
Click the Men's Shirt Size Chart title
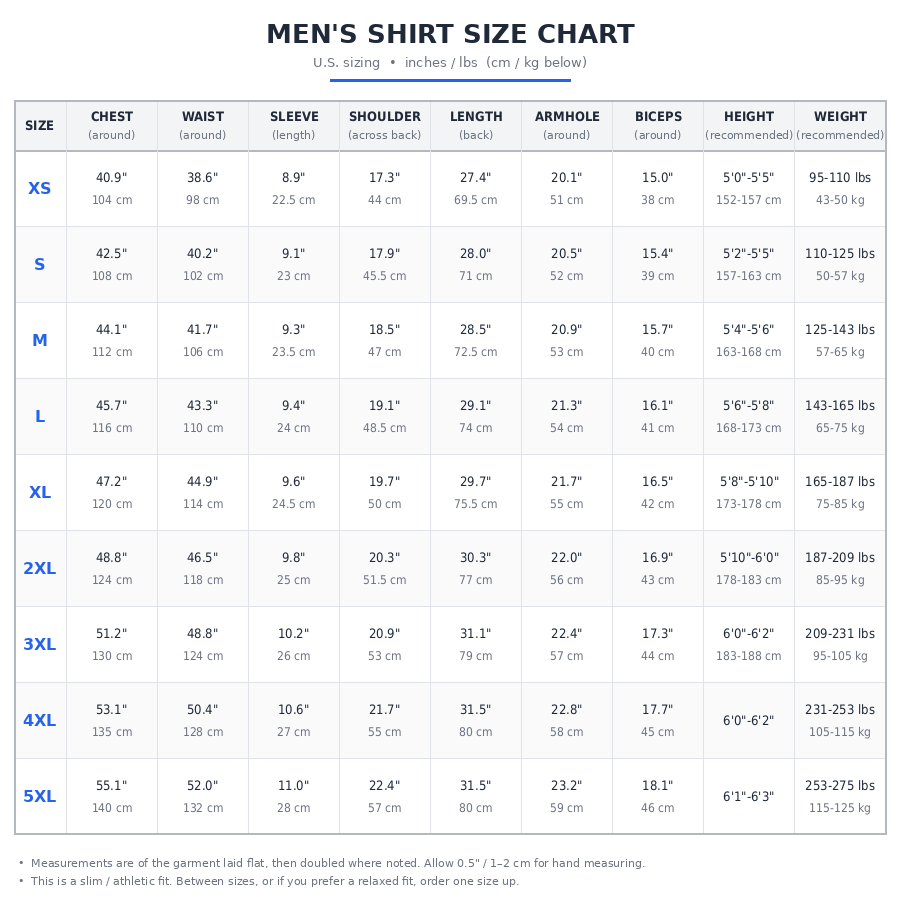click(x=451, y=34)
